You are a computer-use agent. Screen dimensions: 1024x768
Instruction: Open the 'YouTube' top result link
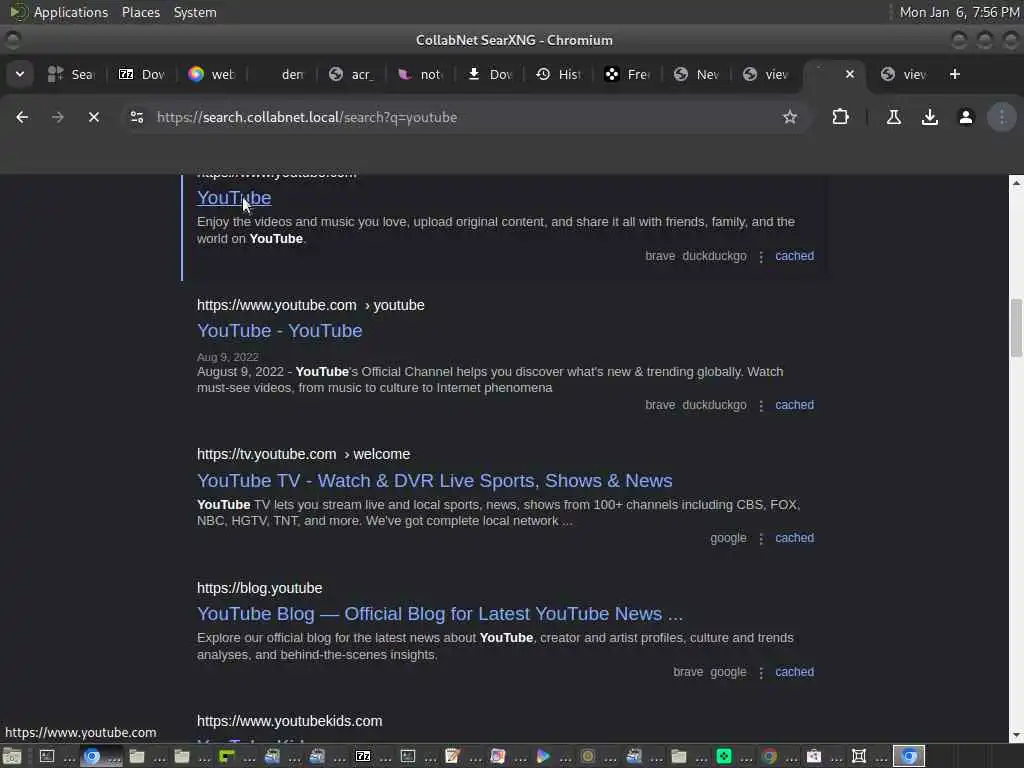[x=234, y=198]
